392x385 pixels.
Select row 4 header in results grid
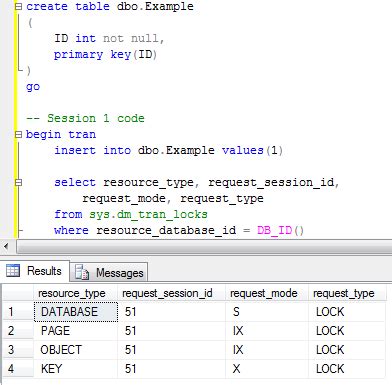click(18, 369)
